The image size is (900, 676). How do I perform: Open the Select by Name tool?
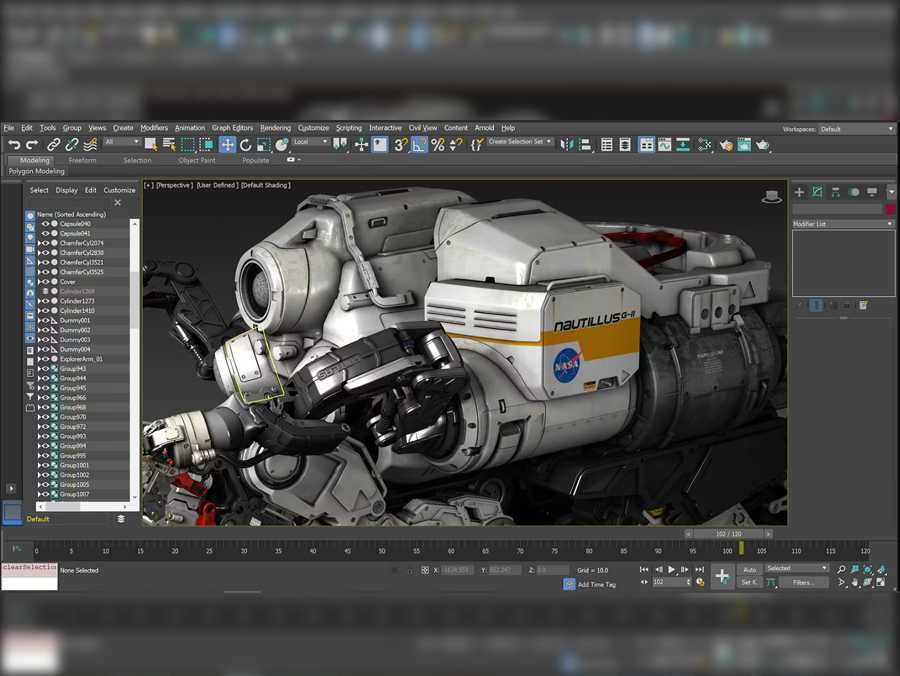point(169,145)
